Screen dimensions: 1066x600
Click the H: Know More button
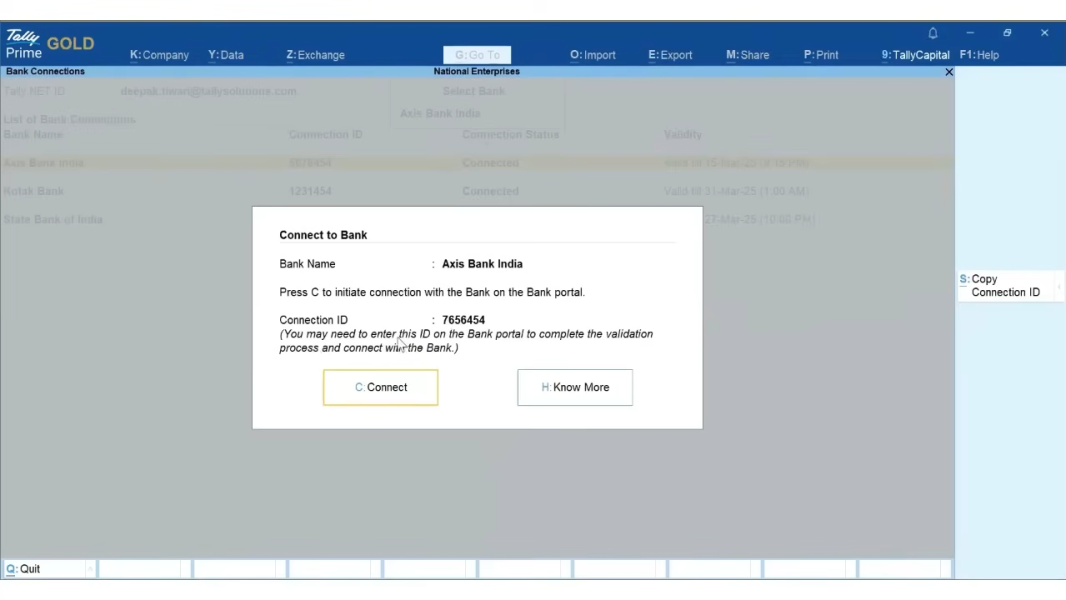pyautogui.click(x=575, y=387)
